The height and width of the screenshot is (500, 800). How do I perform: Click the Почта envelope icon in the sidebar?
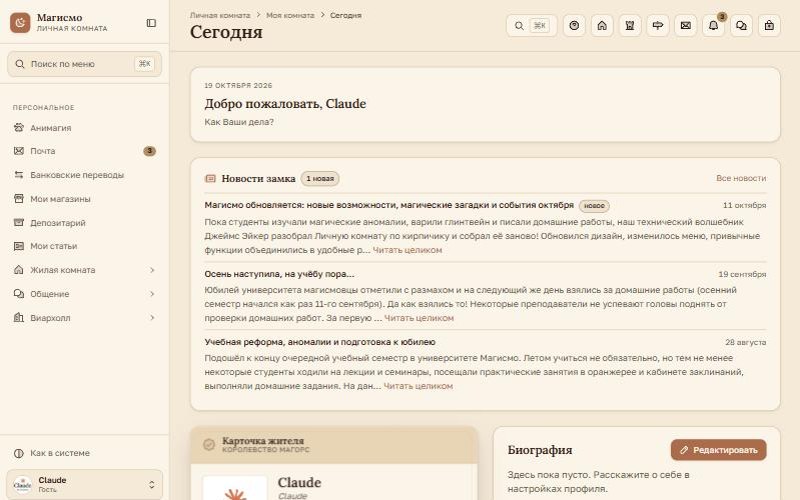click(19, 151)
